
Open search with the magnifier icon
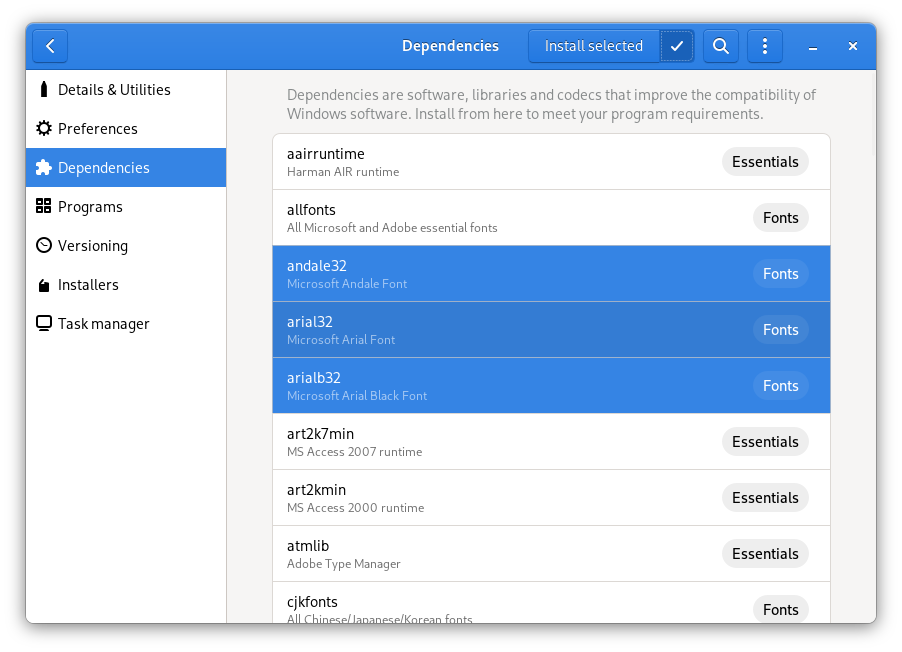tap(720, 45)
